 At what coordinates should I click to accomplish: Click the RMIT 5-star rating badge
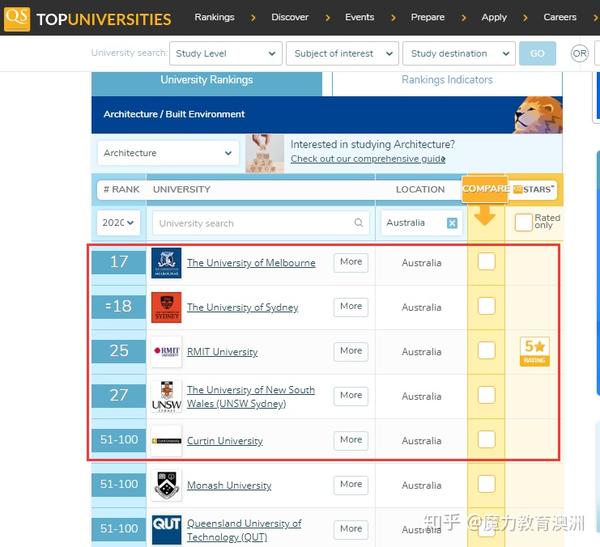tap(535, 351)
